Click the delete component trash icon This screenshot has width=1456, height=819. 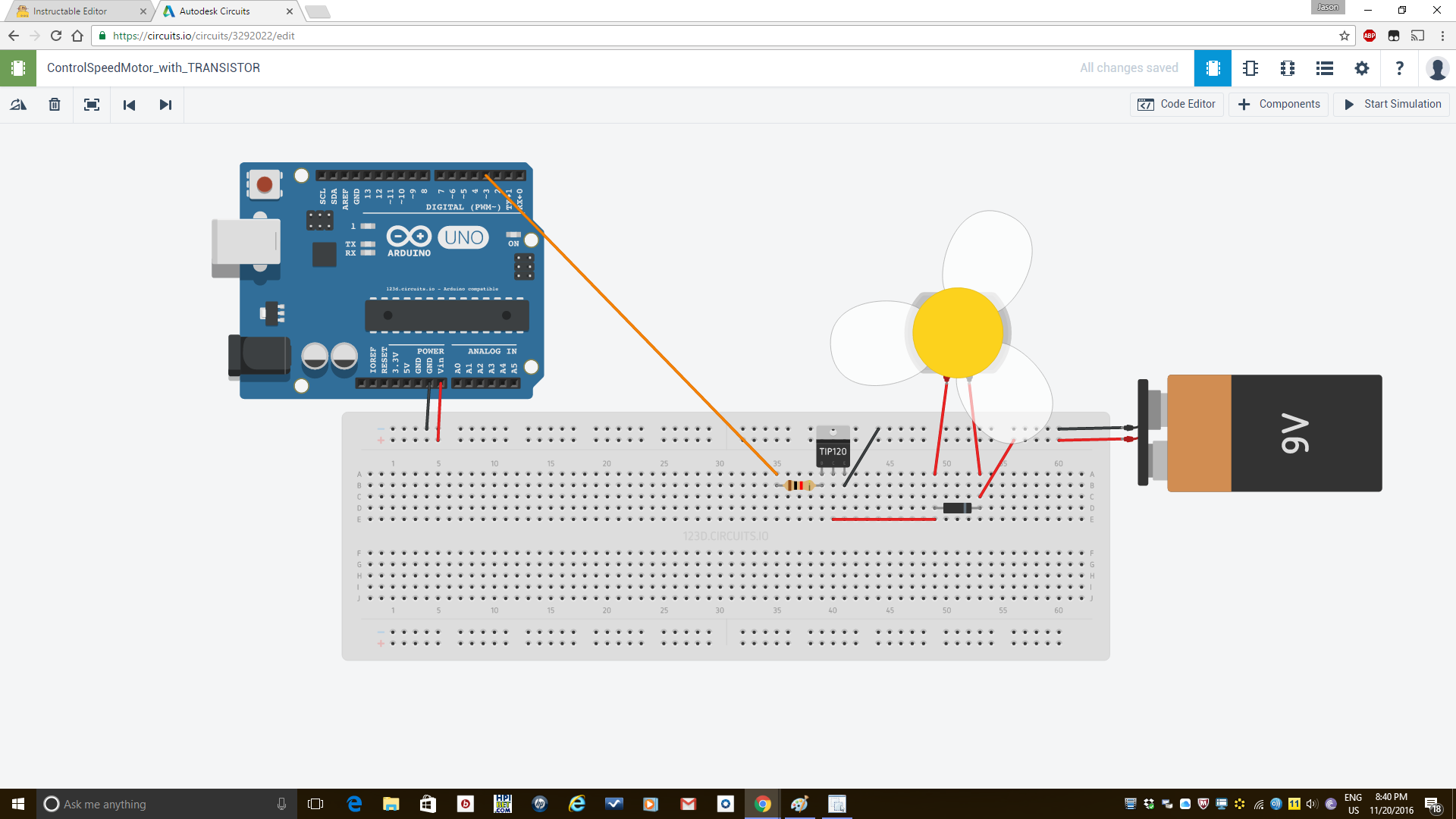(x=54, y=105)
